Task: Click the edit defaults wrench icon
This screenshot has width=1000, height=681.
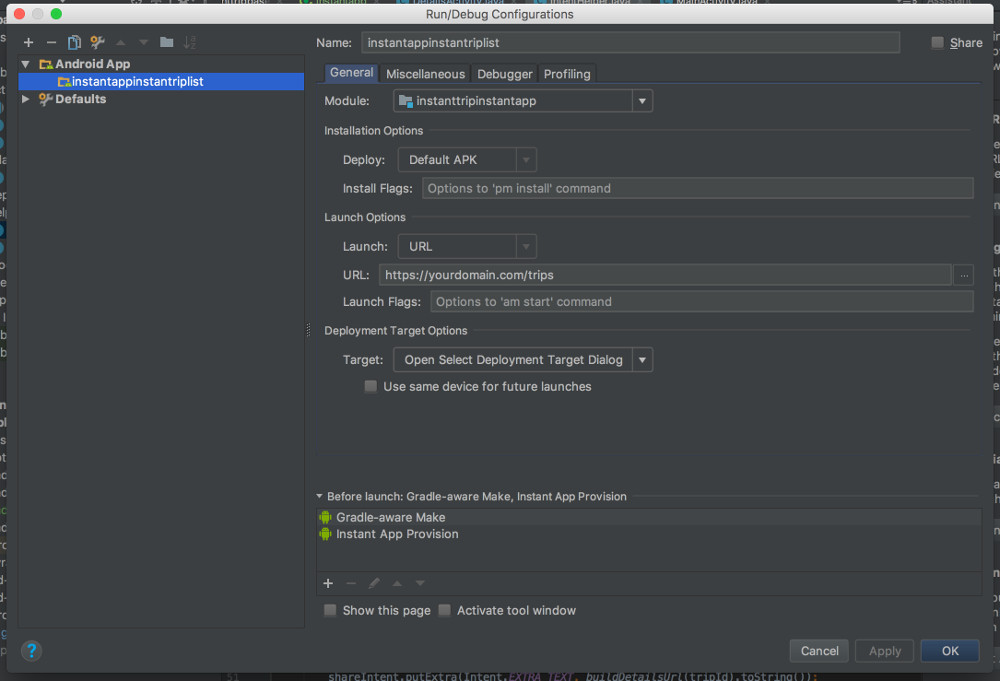Action: [x=97, y=42]
